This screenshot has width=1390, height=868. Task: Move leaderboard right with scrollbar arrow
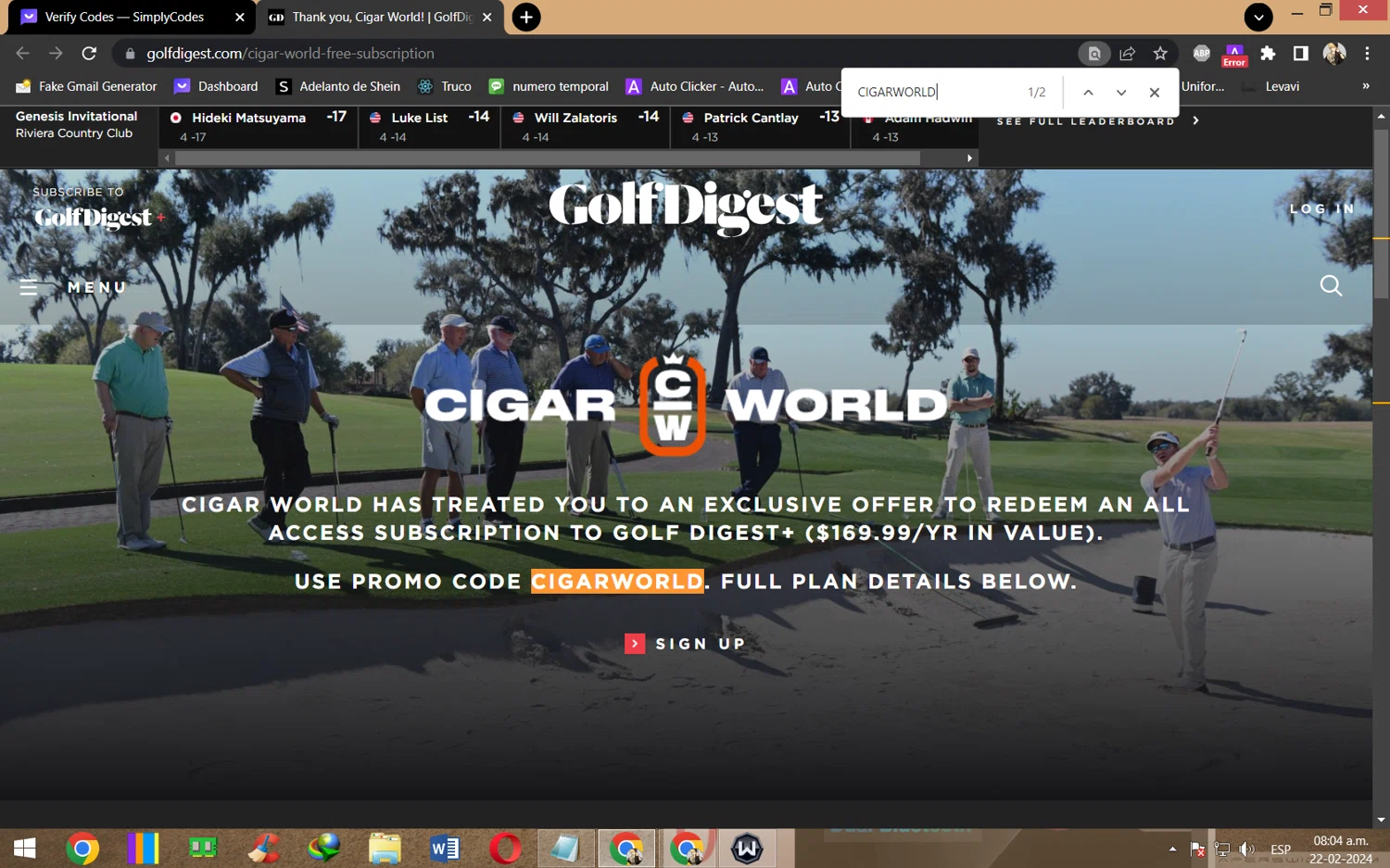pyautogui.click(x=969, y=158)
